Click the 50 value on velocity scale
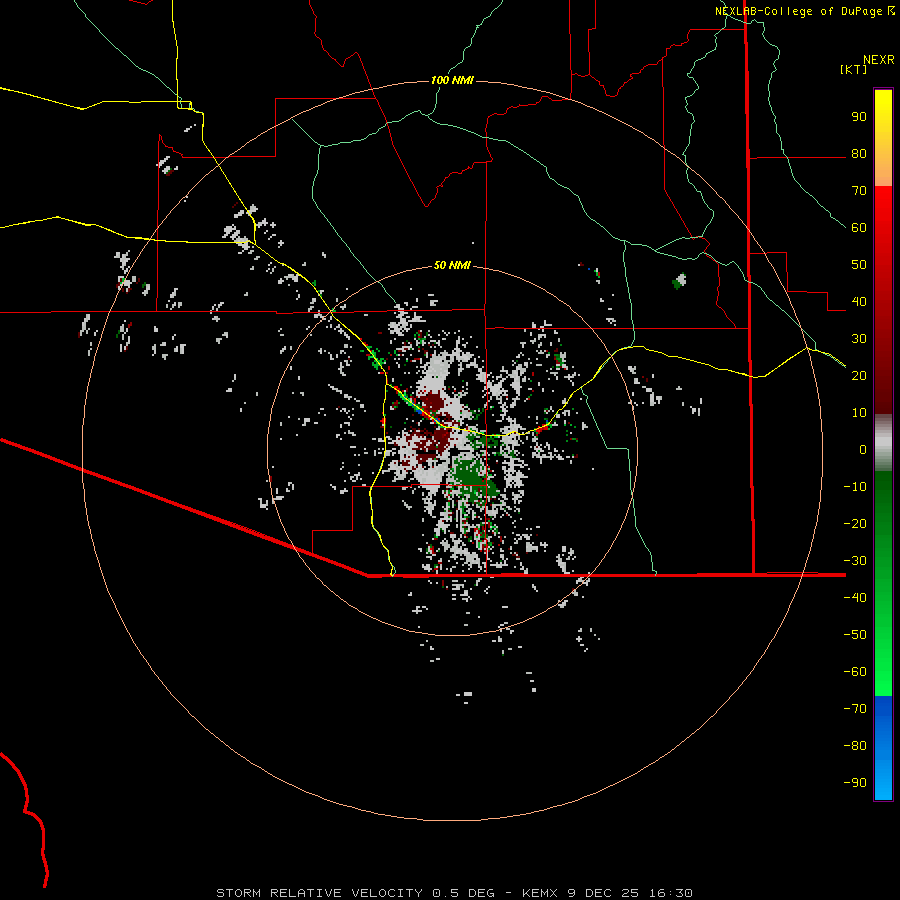This screenshot has width=900, height=900. click(x=859, y=265)
